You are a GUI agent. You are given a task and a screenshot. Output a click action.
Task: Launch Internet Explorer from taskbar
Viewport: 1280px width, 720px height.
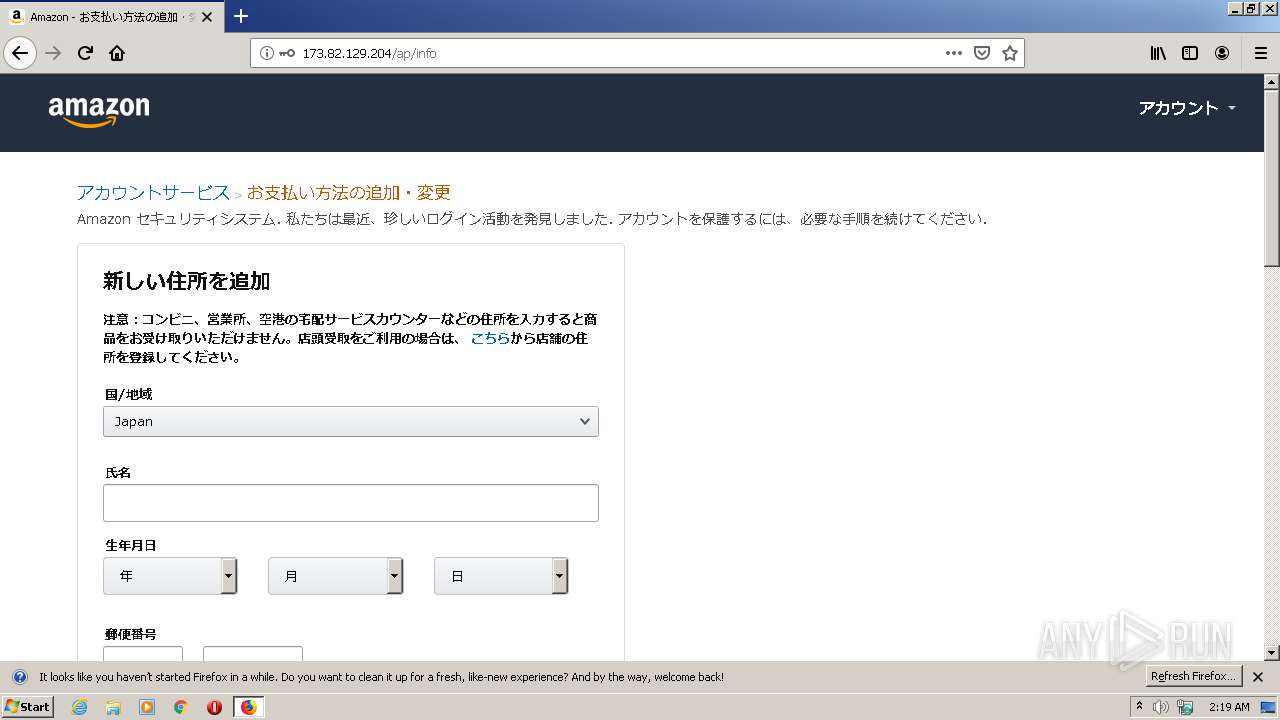[79, 707]
